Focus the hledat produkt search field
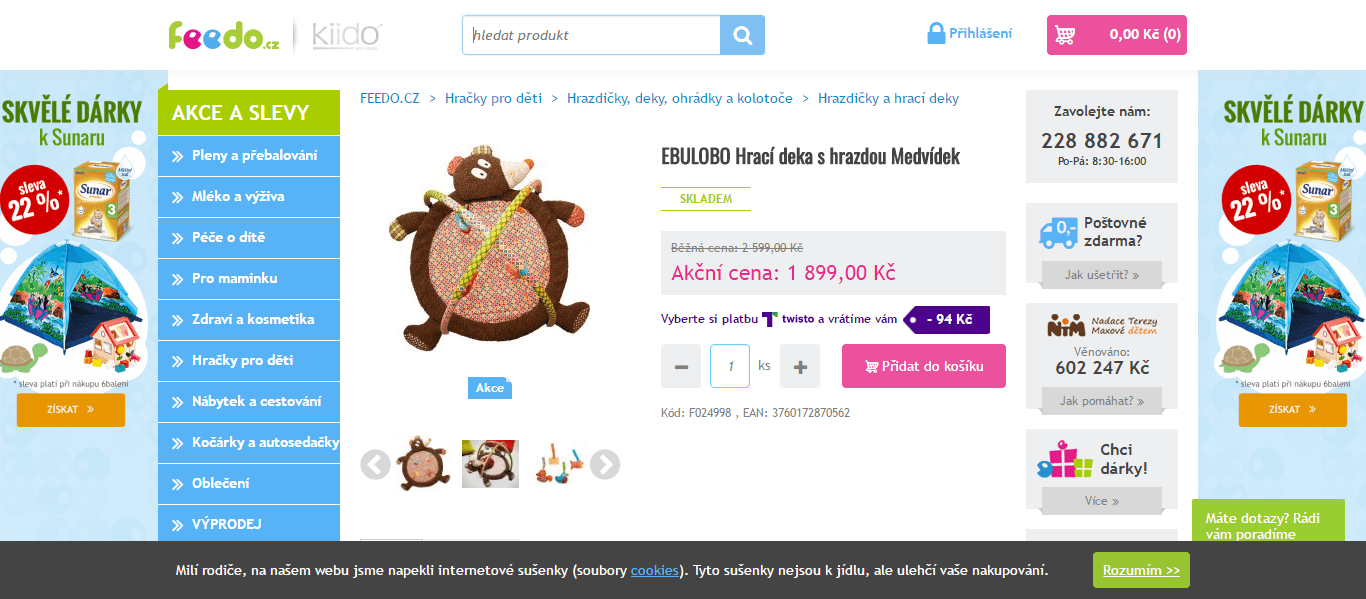Image resolution: width=1366 pixels, height=599 pixels. point(591,35)
